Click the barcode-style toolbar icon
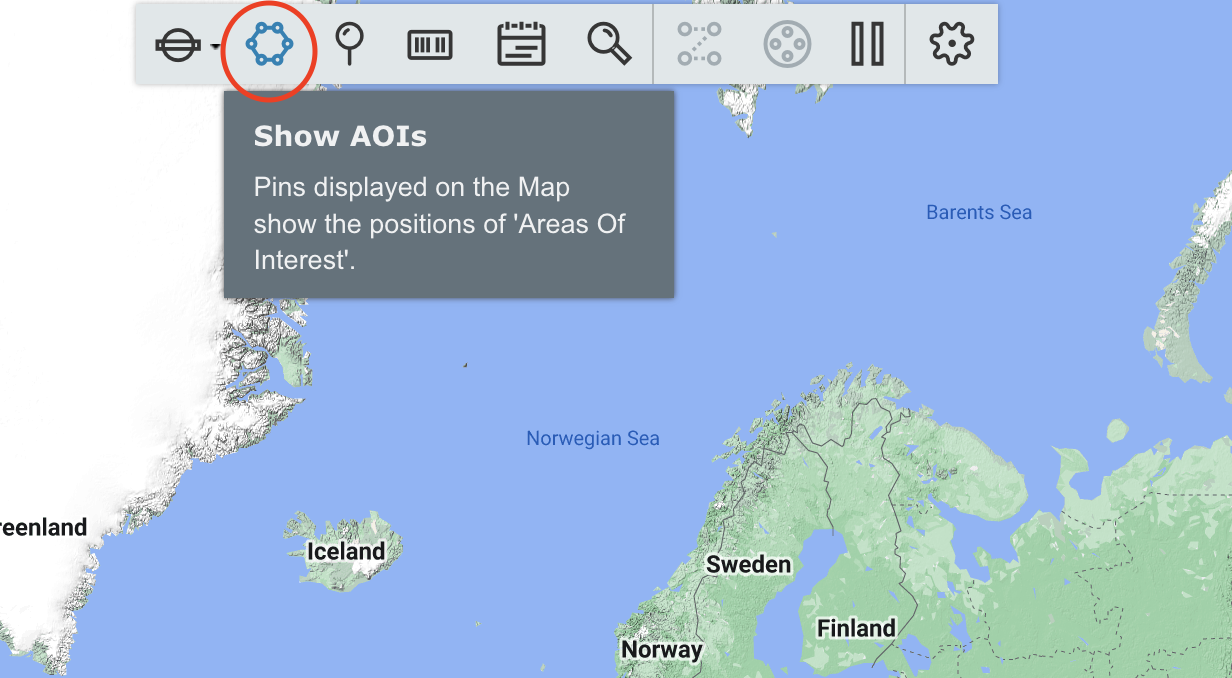The image size is (1232, 678). coord(430,45)
